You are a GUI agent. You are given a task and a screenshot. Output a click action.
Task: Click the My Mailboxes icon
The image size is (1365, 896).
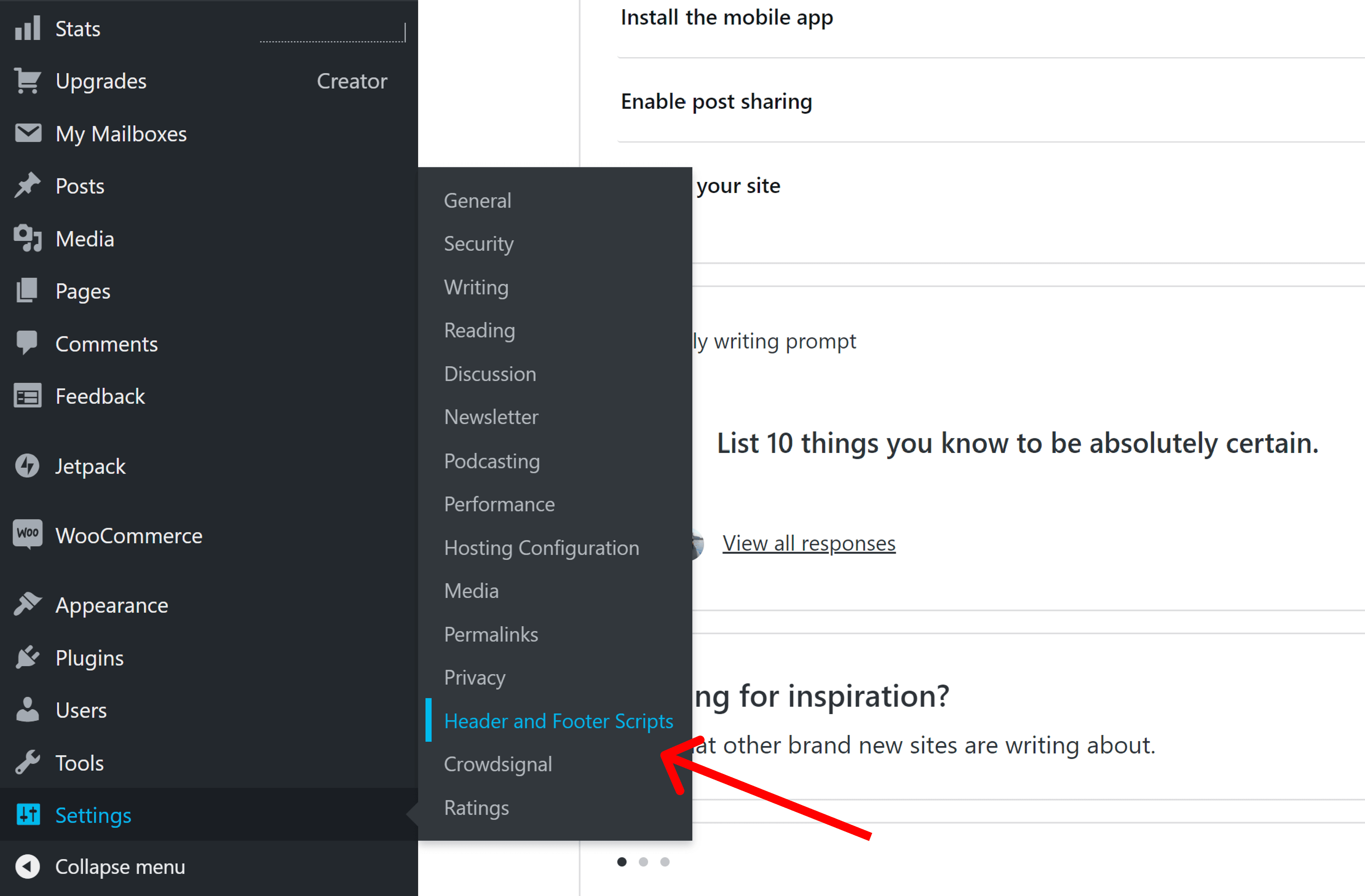(27, 133)
